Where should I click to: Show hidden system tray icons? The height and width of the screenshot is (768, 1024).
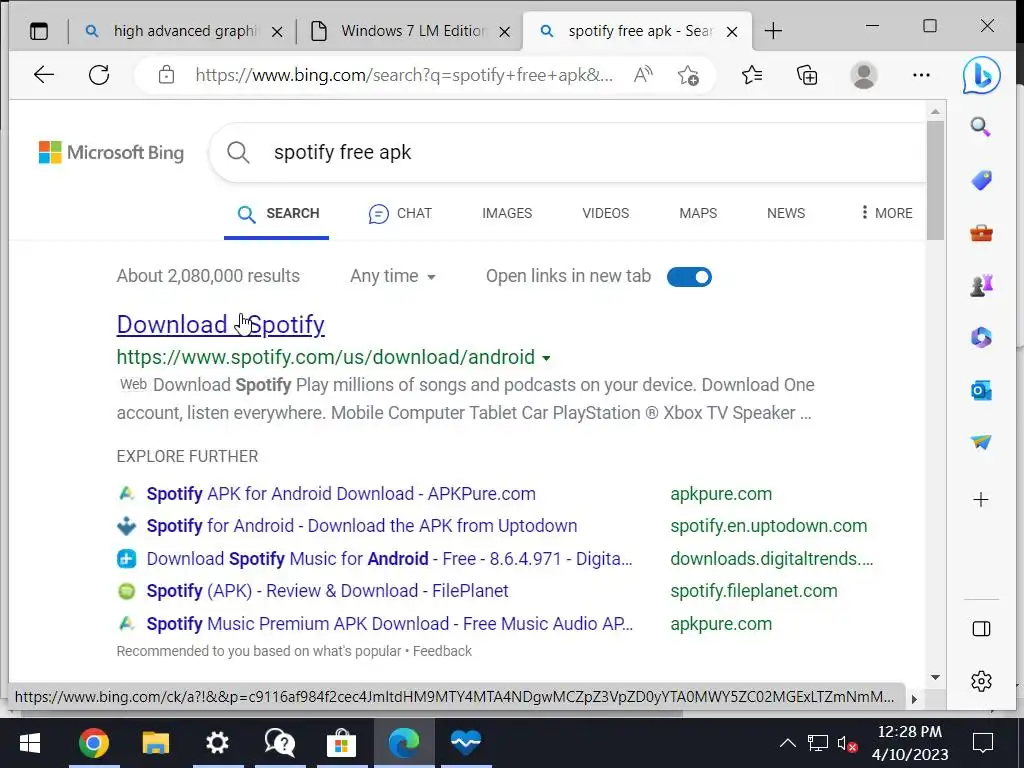(788, 743)
